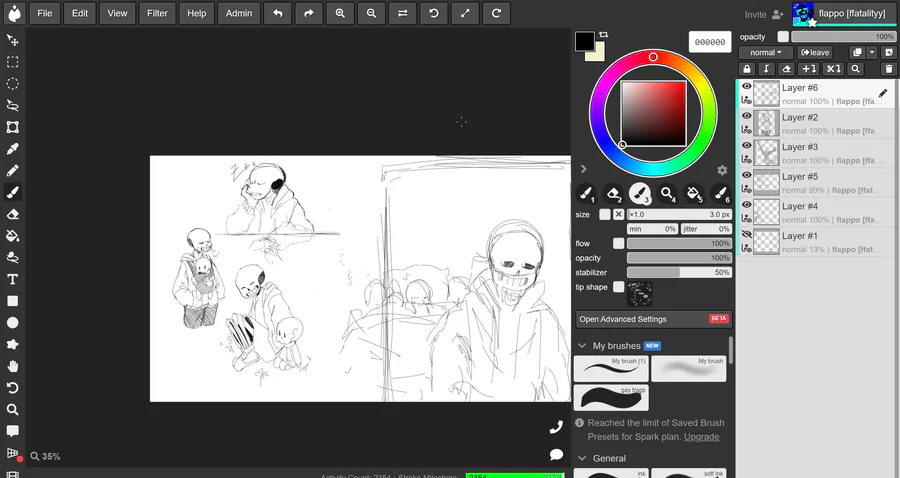Swap foreground and background colors
The width and height of the screenshot is (900, 478).
[x=603, y=35]
